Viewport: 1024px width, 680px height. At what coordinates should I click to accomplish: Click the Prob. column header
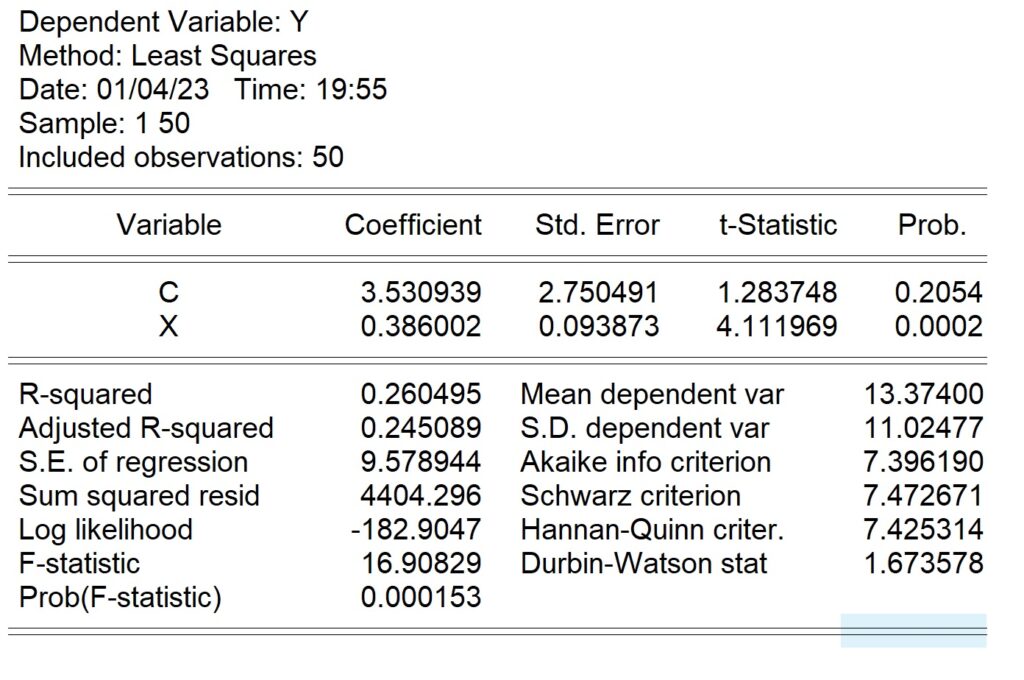click(932, 225)
